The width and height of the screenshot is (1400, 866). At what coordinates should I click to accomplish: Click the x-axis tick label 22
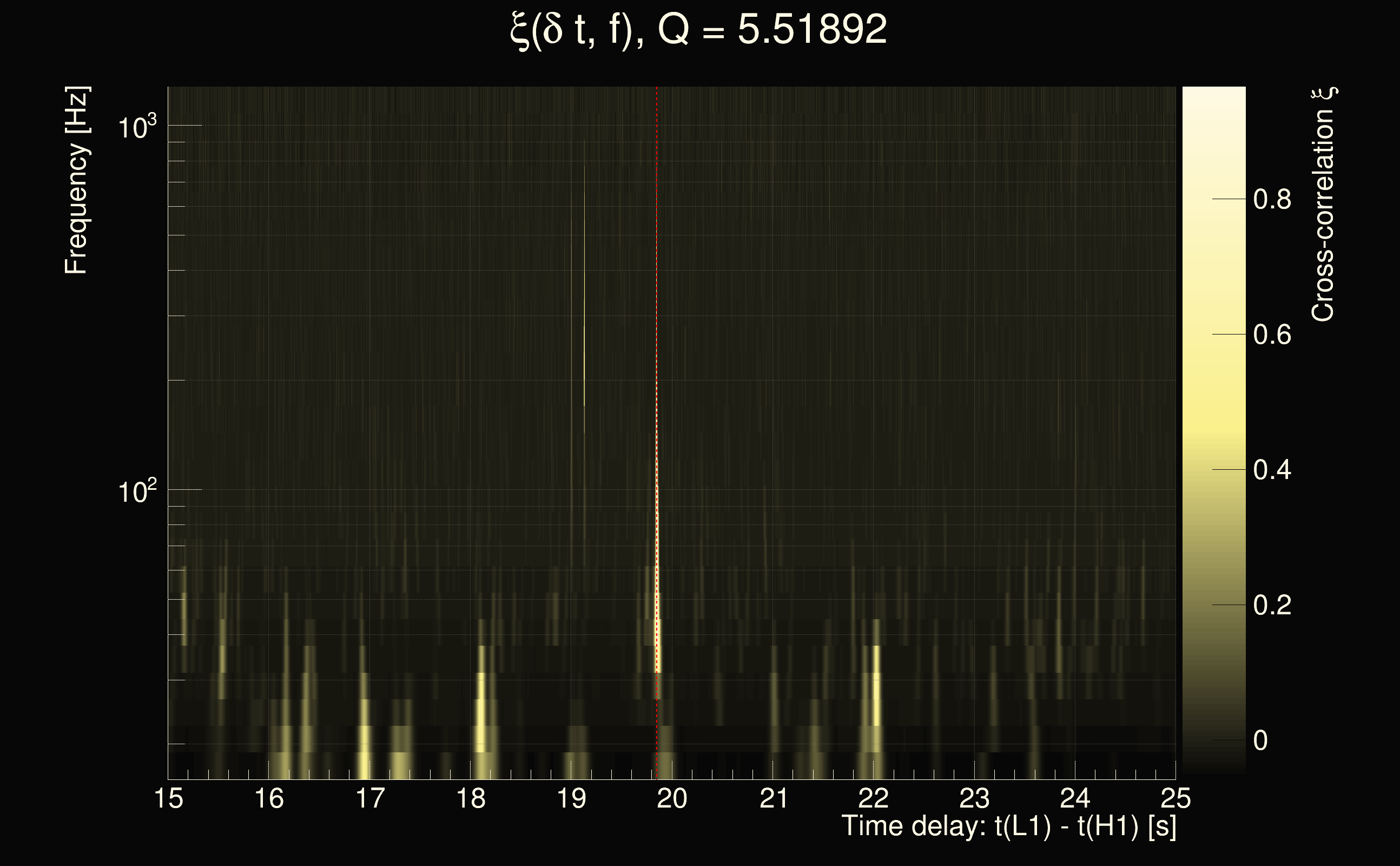pyautogui.click(x=874, y=798)
